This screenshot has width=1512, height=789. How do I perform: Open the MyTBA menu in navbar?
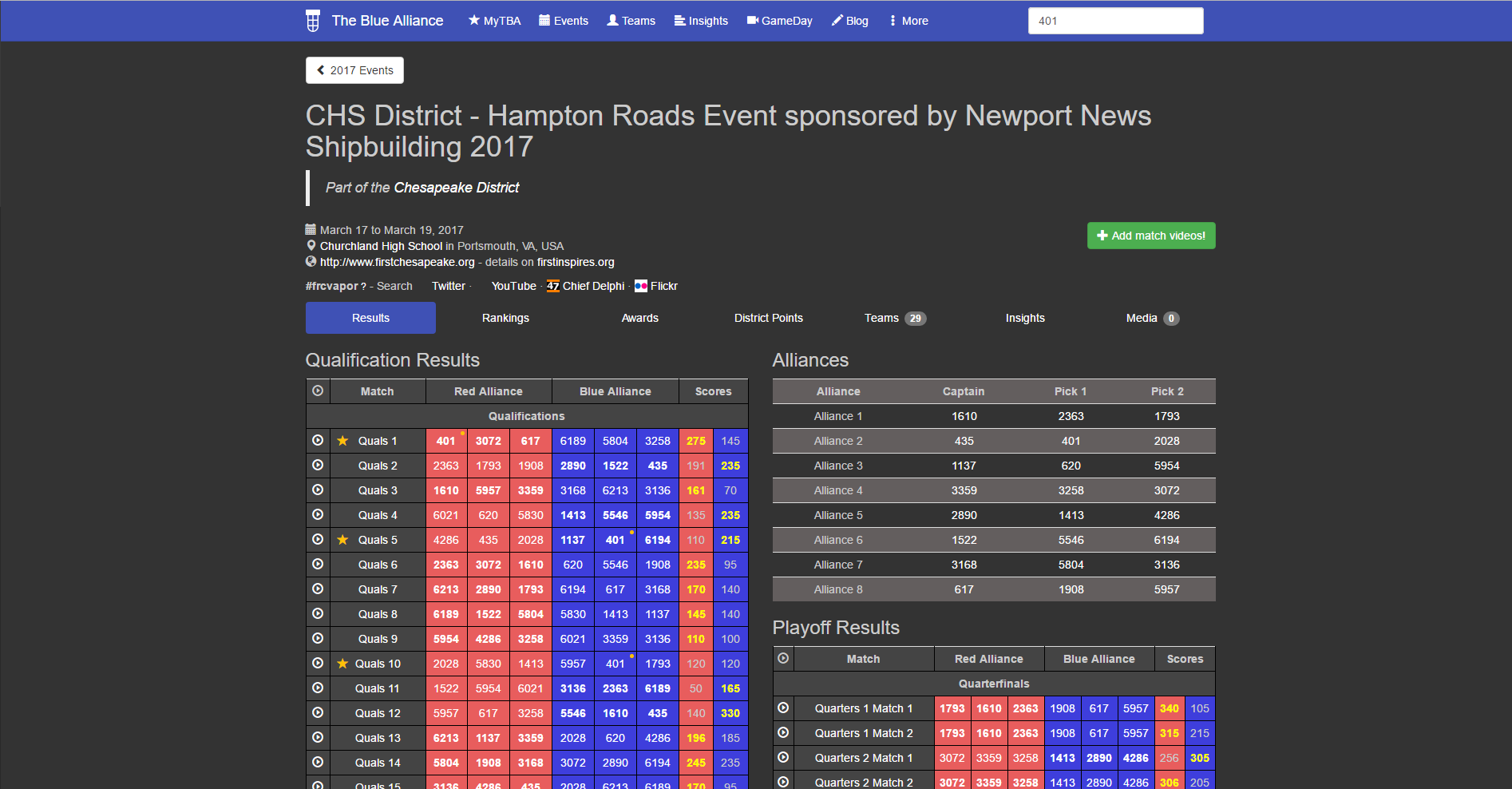494,21
